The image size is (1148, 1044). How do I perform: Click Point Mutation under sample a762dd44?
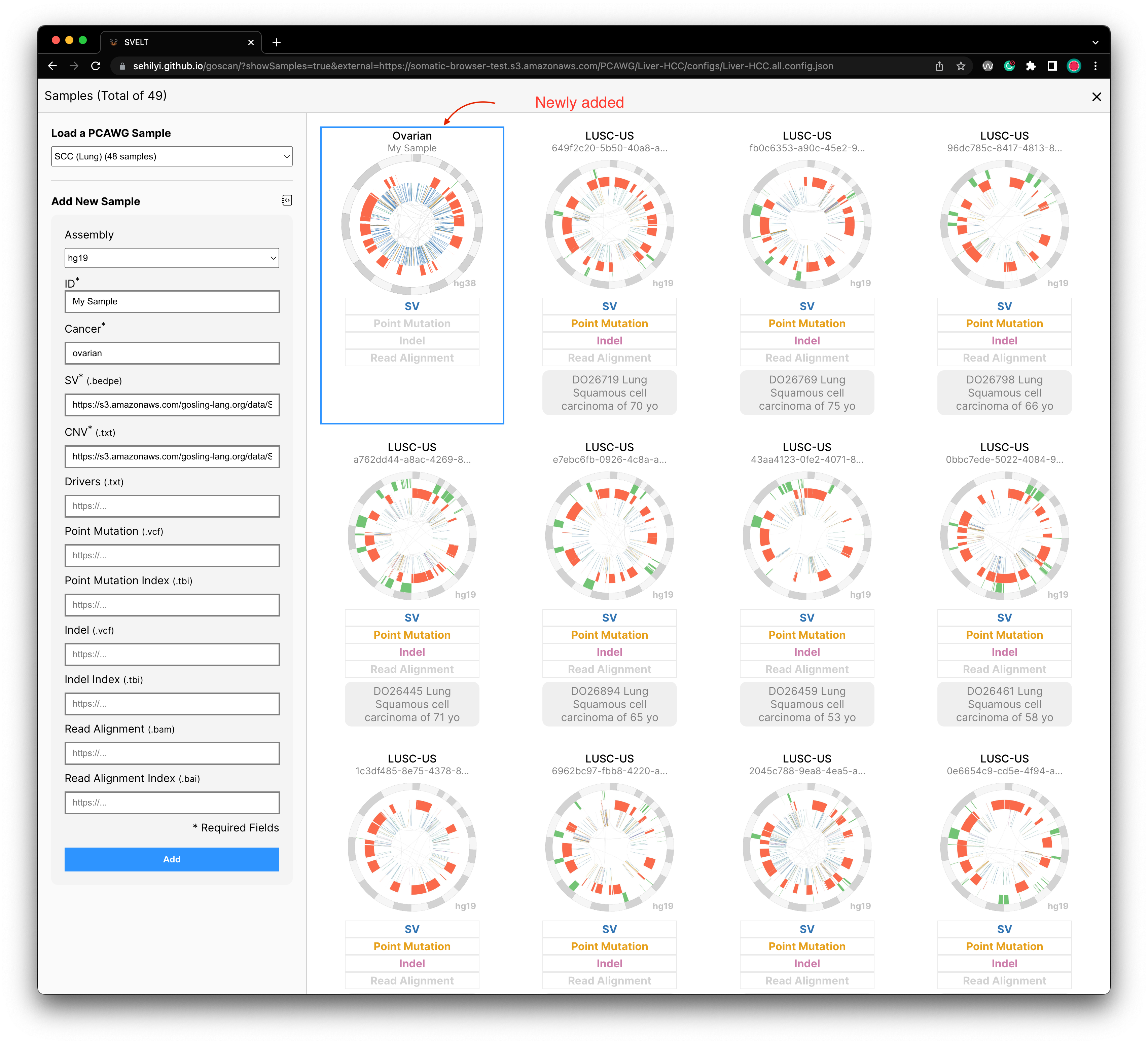point(412,635)
